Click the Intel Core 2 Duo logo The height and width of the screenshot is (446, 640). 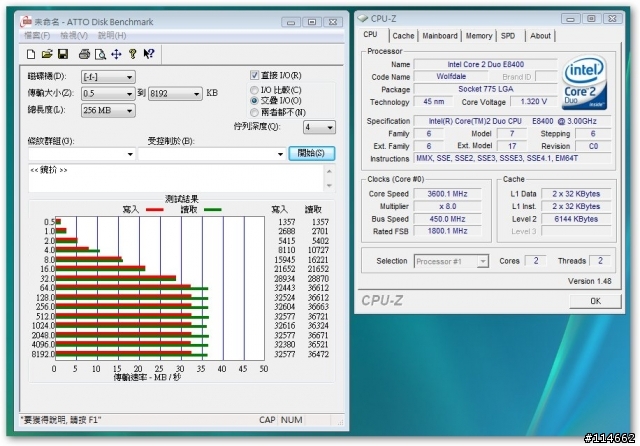tap(585, 84)
